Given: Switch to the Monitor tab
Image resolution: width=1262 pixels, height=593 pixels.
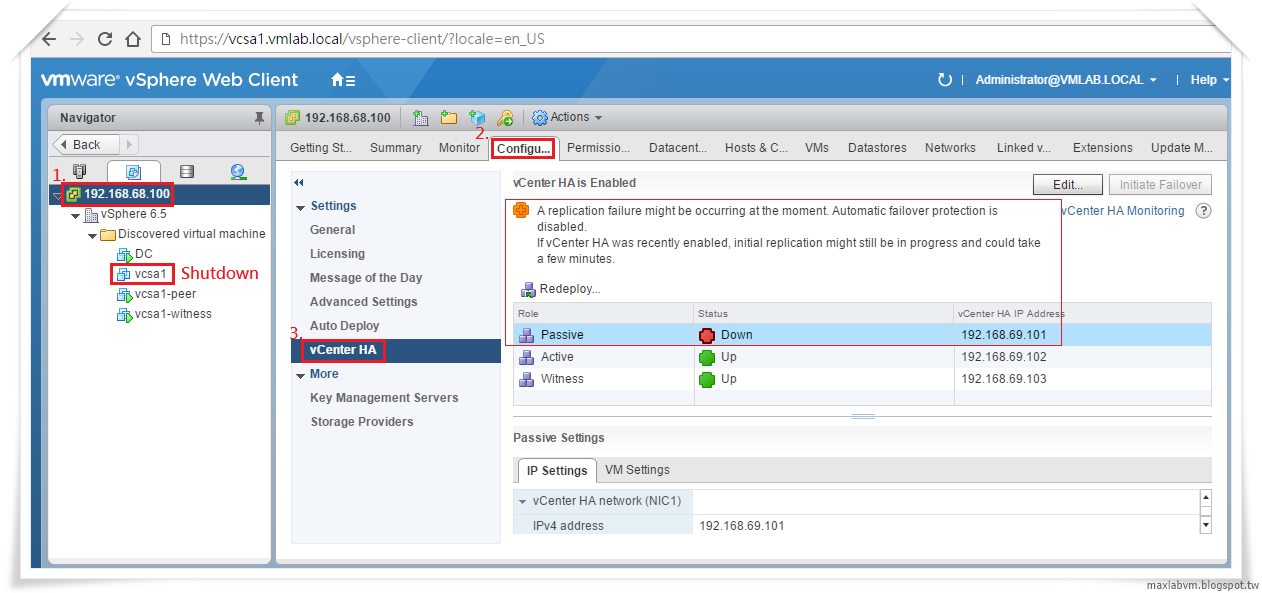Looking at the screenshot, I should click(x=459, y=147).
